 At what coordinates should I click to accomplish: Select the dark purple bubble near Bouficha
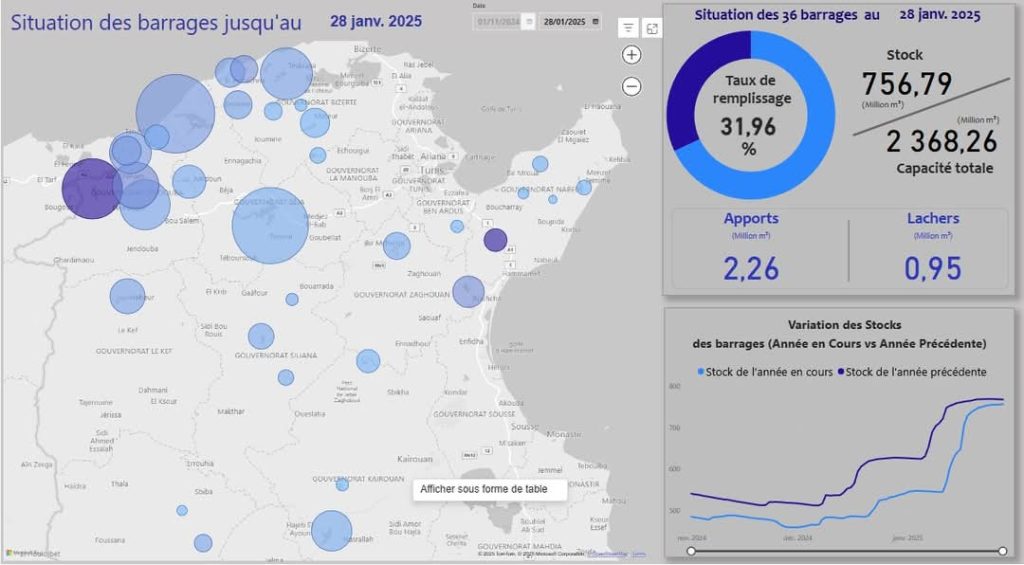pos(495,240)
